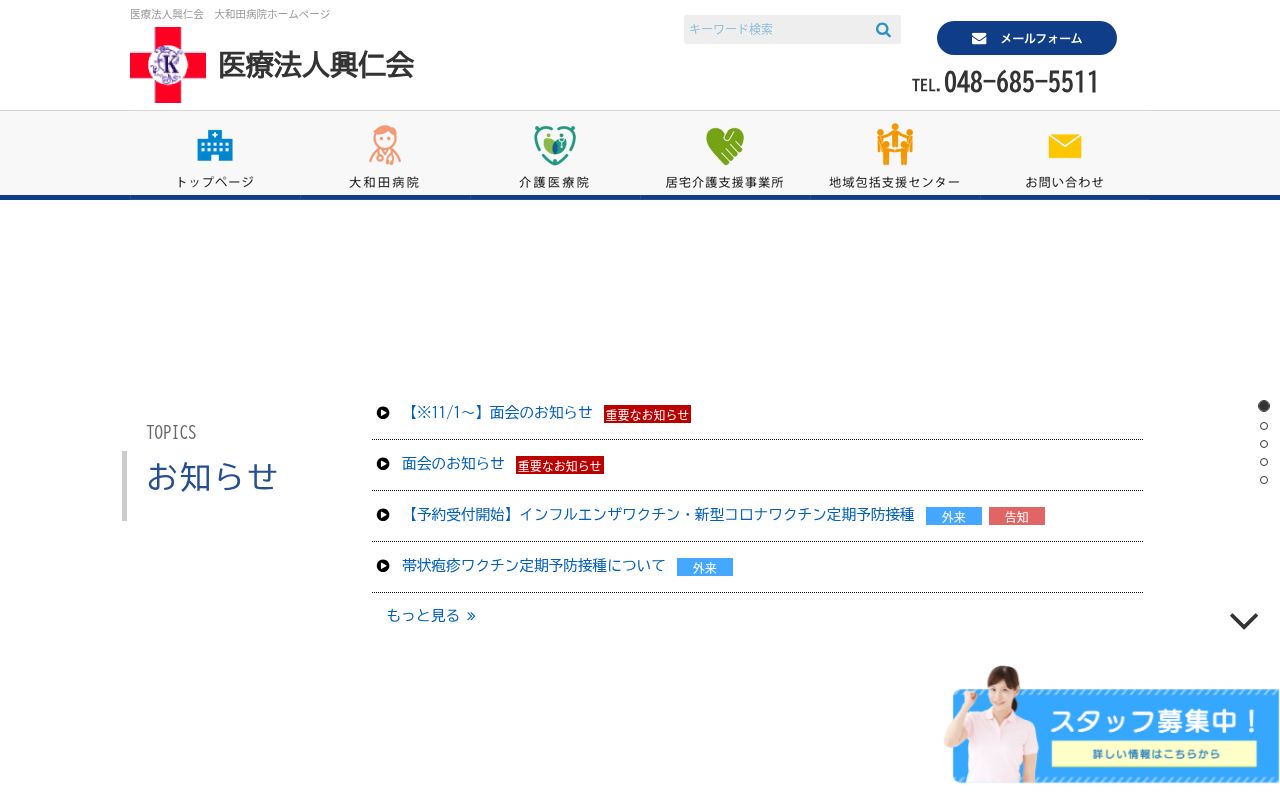
Task: Open 帯状疱疹ワクチン定期予防接種について link
Action: [x=533, y=565]
